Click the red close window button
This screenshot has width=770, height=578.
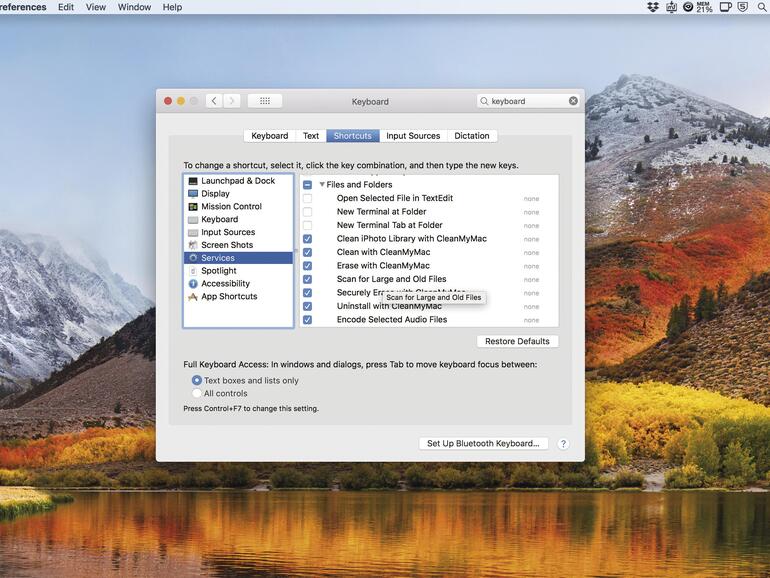[x=168, y=101]
